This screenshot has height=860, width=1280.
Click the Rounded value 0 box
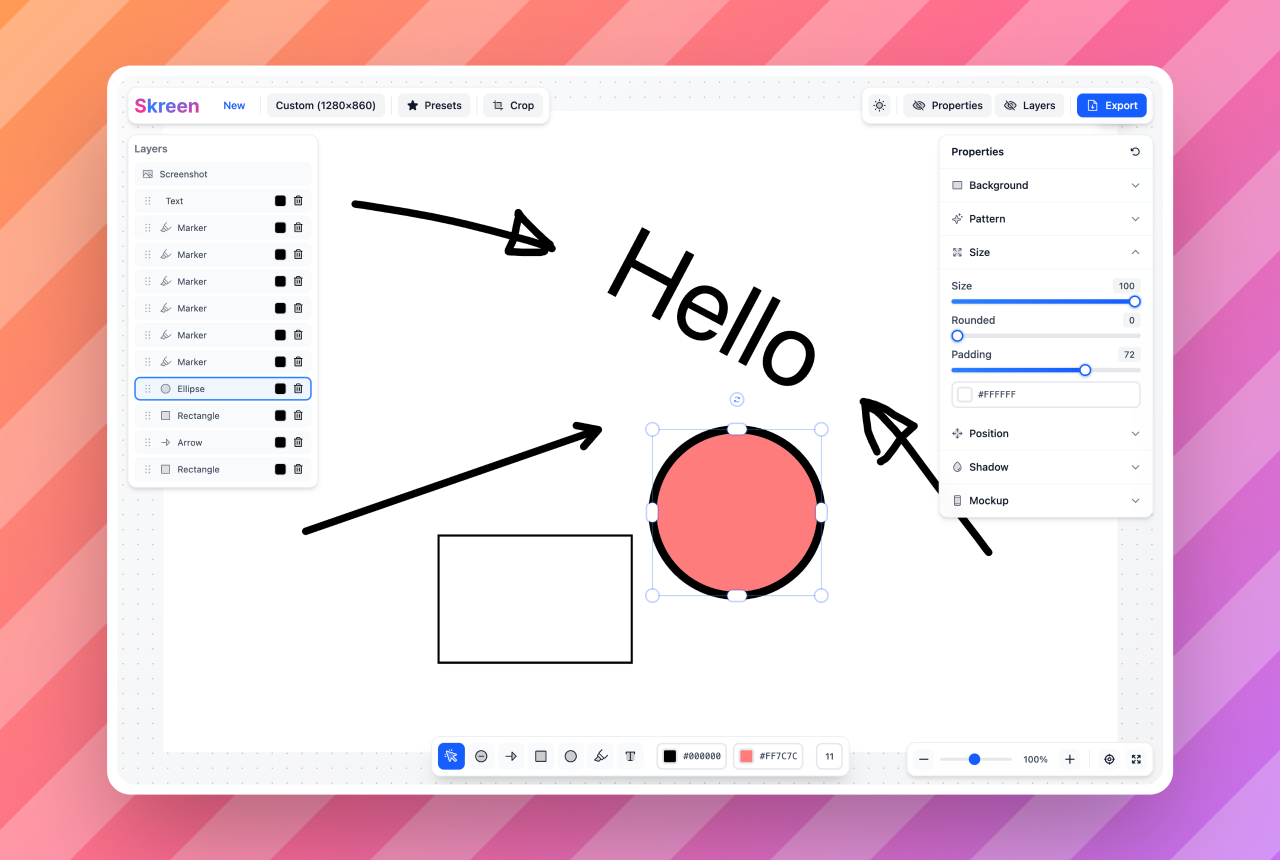[x=1132, y=320]
